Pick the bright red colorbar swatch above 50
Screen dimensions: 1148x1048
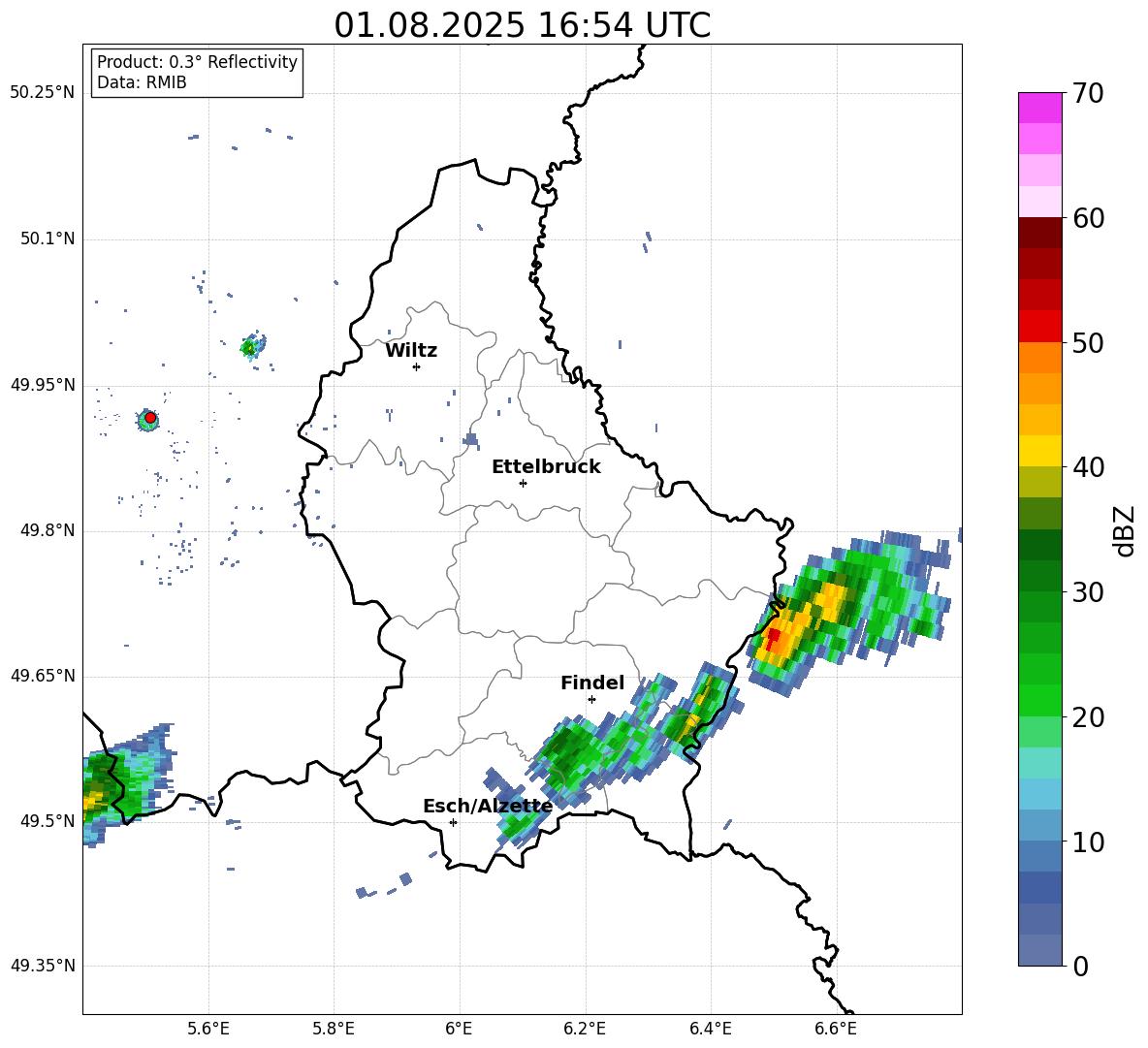(1039, 326)
